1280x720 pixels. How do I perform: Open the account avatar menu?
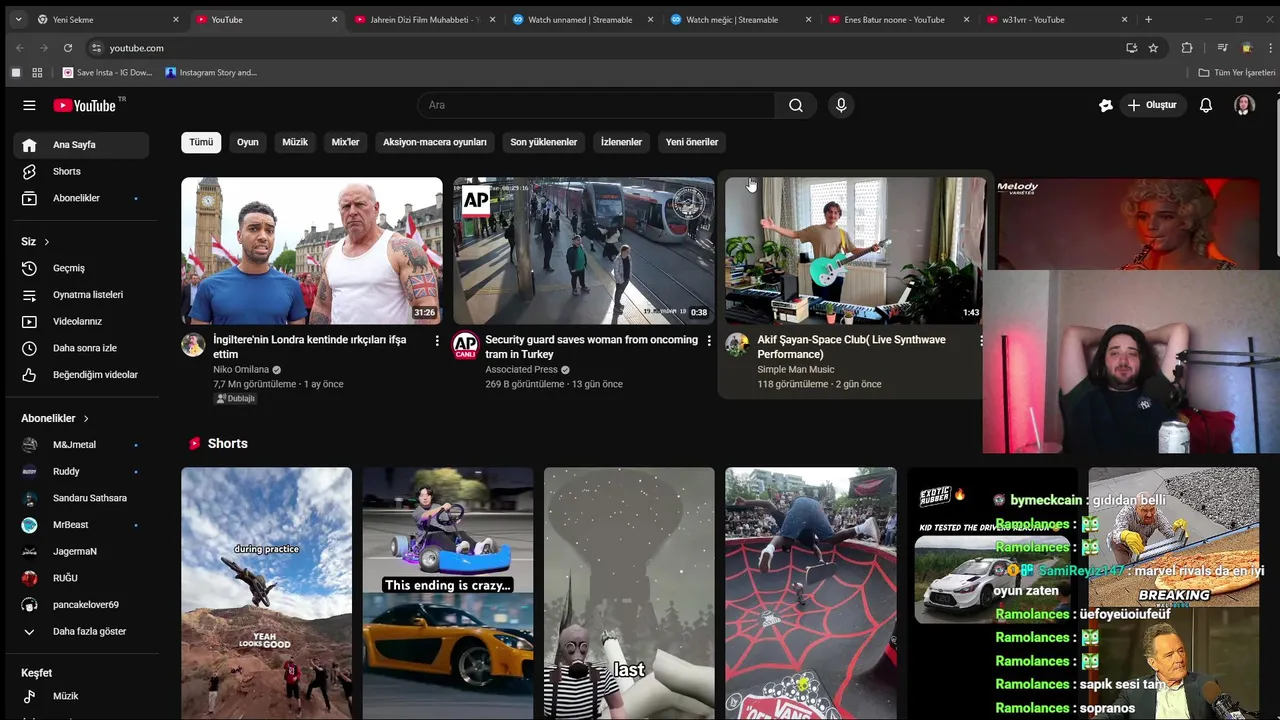click(1244, 105)
